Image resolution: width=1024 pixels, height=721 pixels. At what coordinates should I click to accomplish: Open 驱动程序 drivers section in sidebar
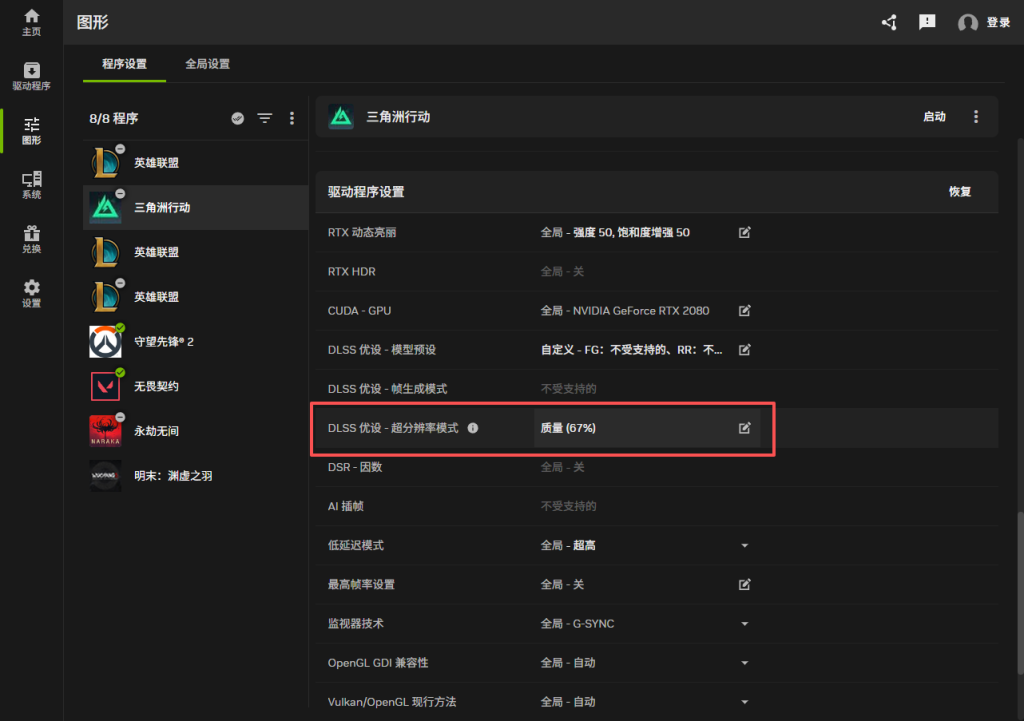[32, 76]
